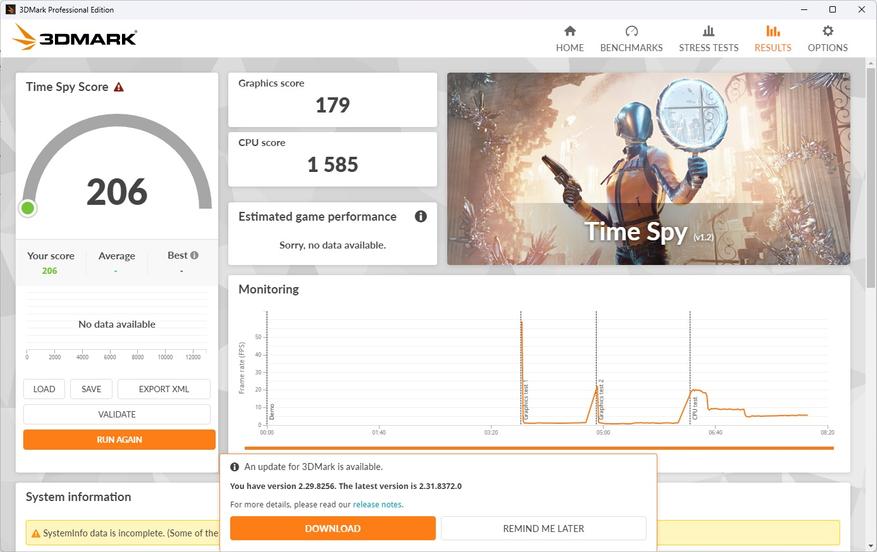Click the green Your score value 206
Screen dimensions: 877x552
49,271
